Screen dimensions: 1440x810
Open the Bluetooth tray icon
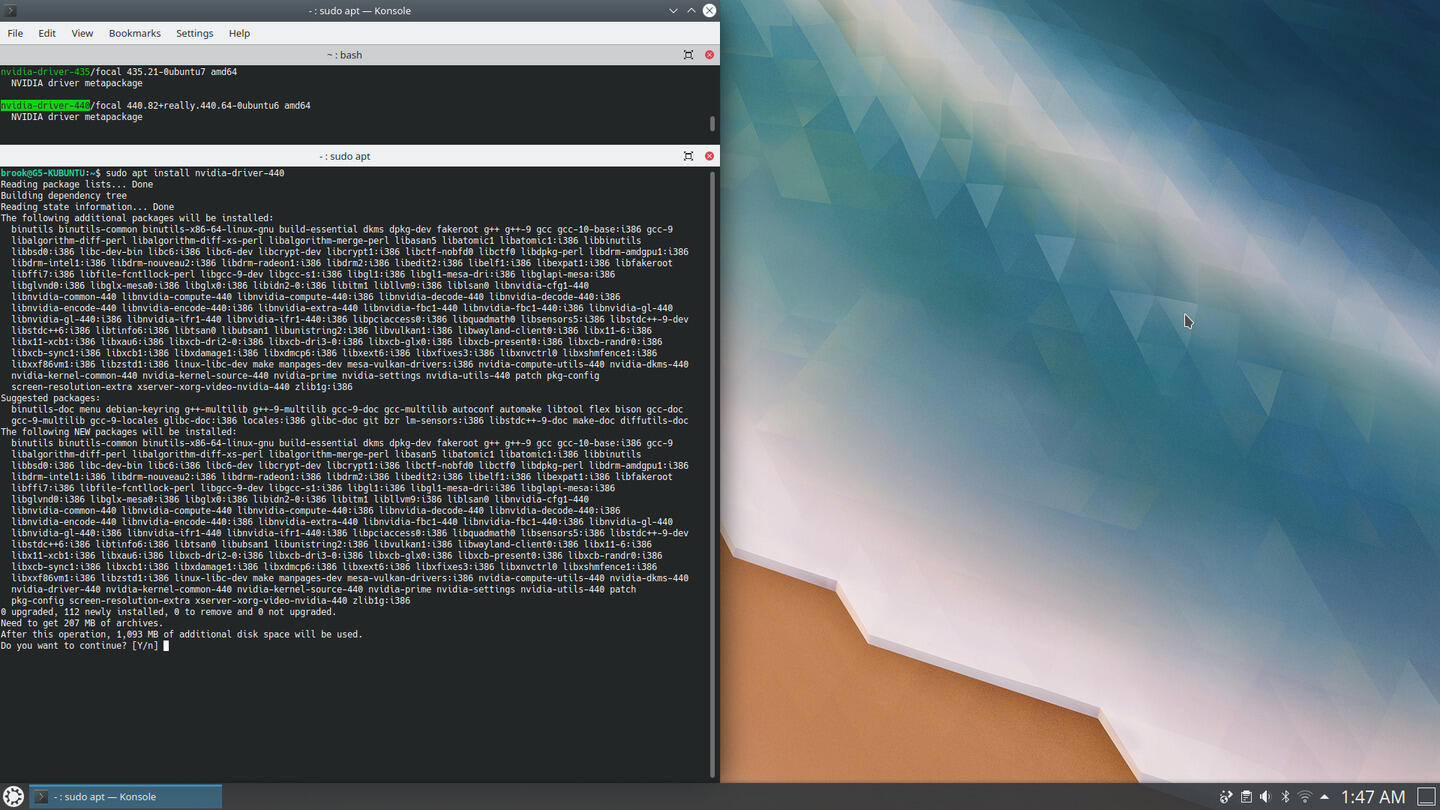(x=1285, y=797)
